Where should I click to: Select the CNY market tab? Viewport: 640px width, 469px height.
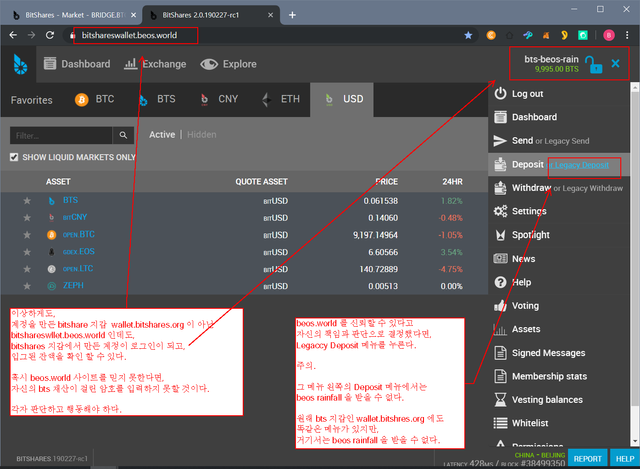pos(219,99)
